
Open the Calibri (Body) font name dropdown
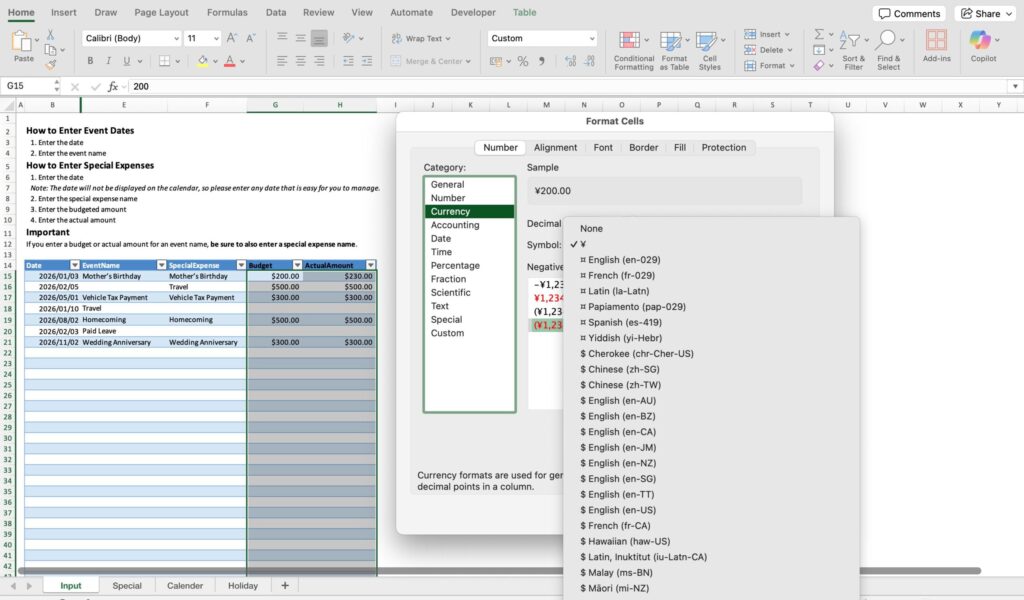click(175, 39)
